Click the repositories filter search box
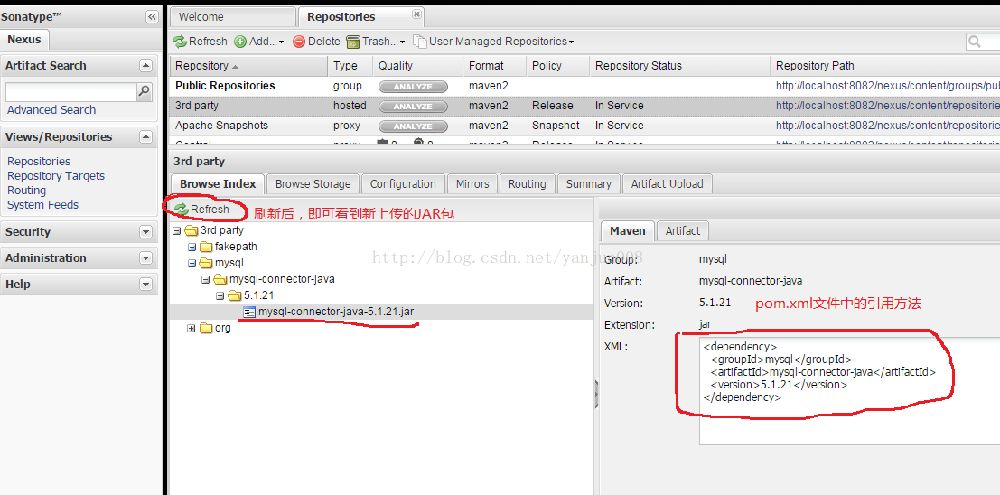 click(x=983, y=41)
